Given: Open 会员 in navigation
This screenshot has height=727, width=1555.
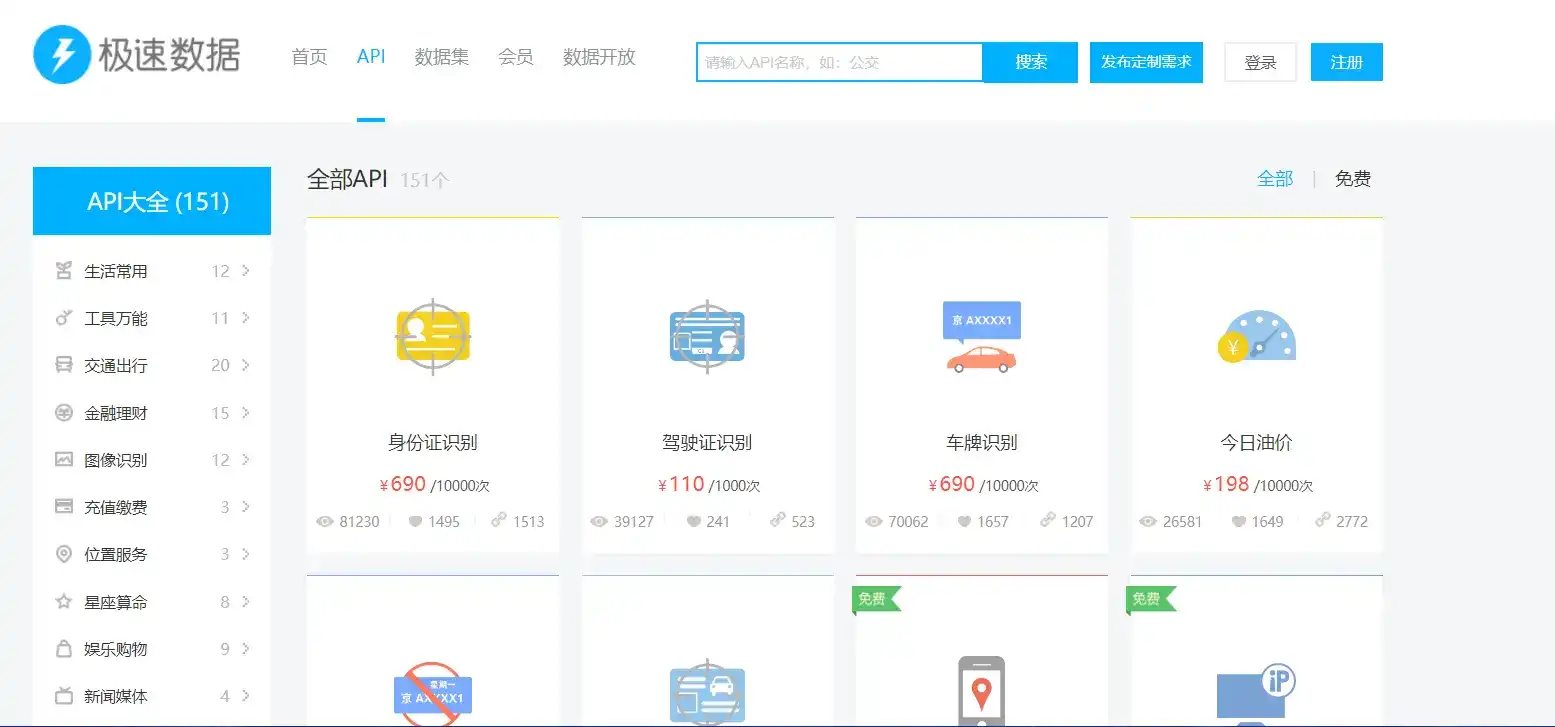Looking at the screenshot, I should tap(516, 57).
